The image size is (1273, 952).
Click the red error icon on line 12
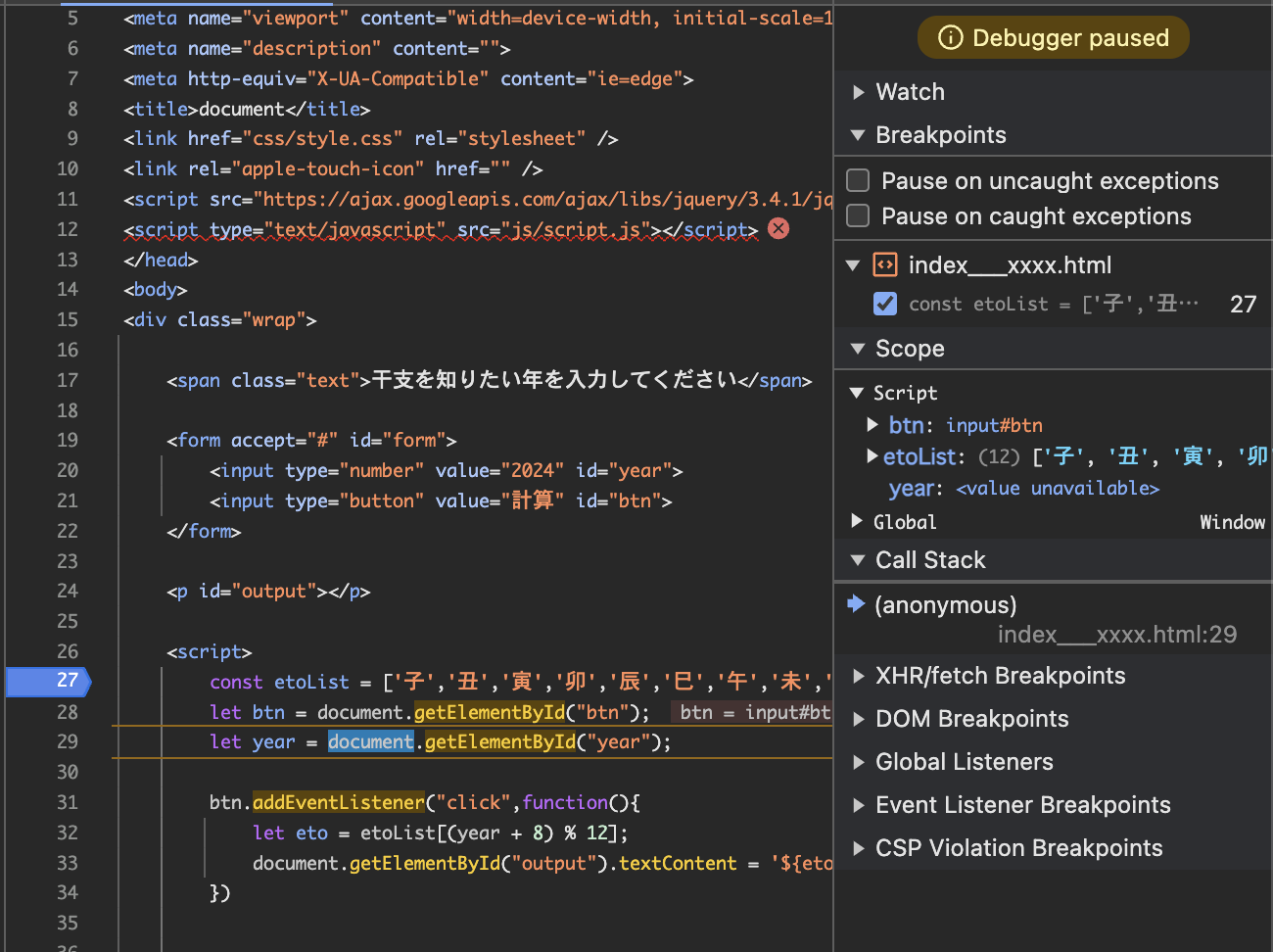point(778,229)
